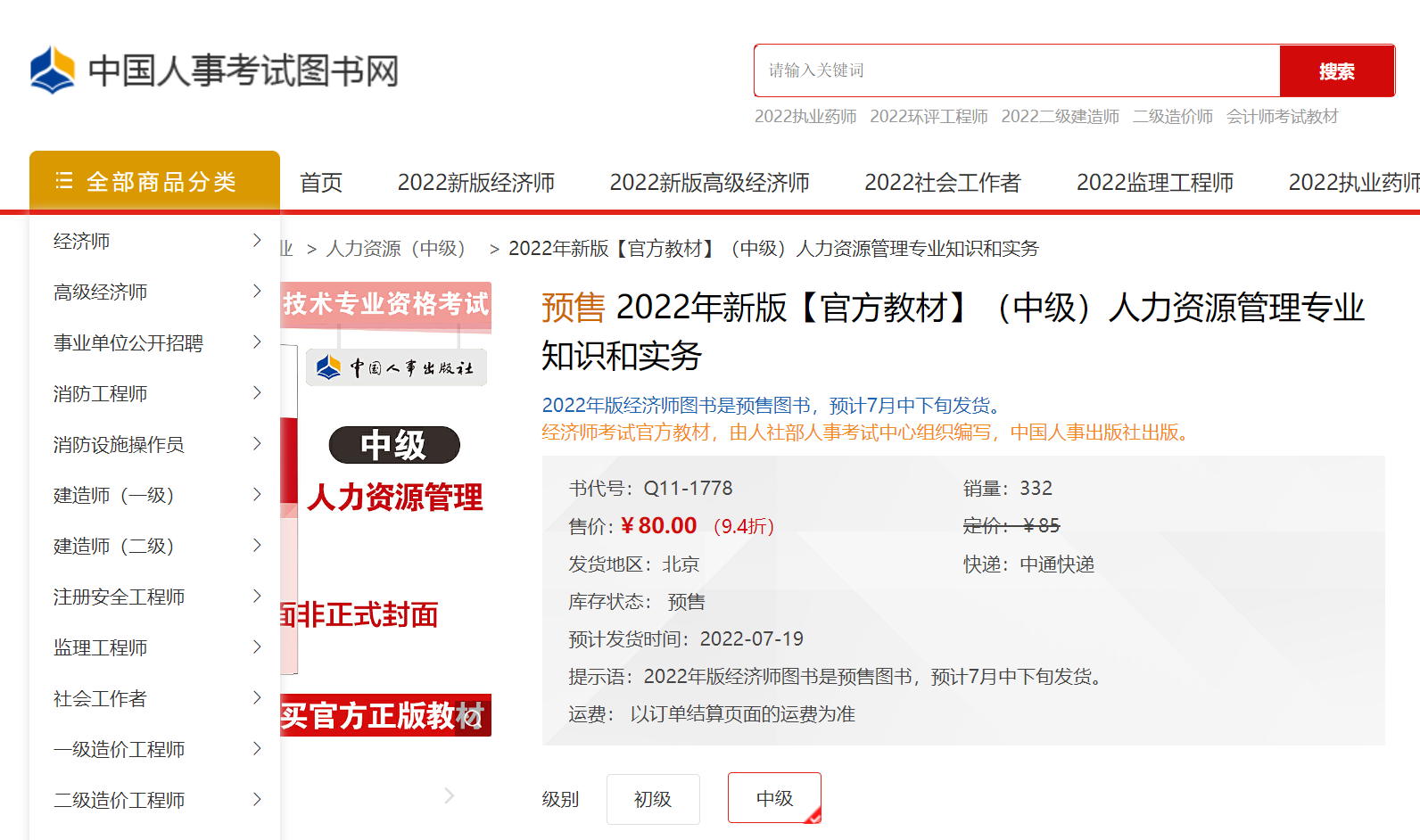
Task: Open the 全部商品分类 hamburger menu icon
Action: coord(64,181)
